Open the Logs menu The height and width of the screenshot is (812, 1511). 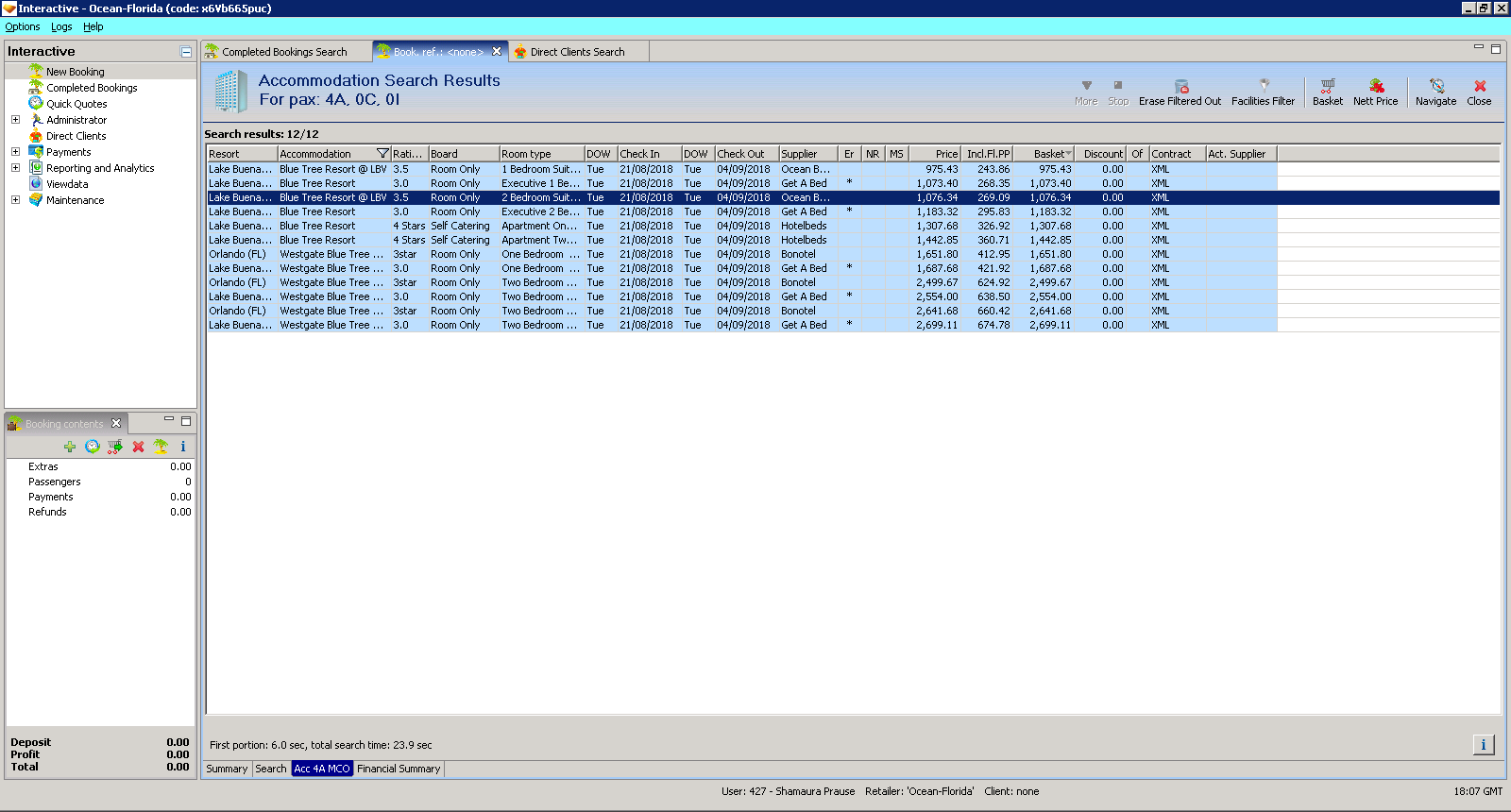(61, 26)
